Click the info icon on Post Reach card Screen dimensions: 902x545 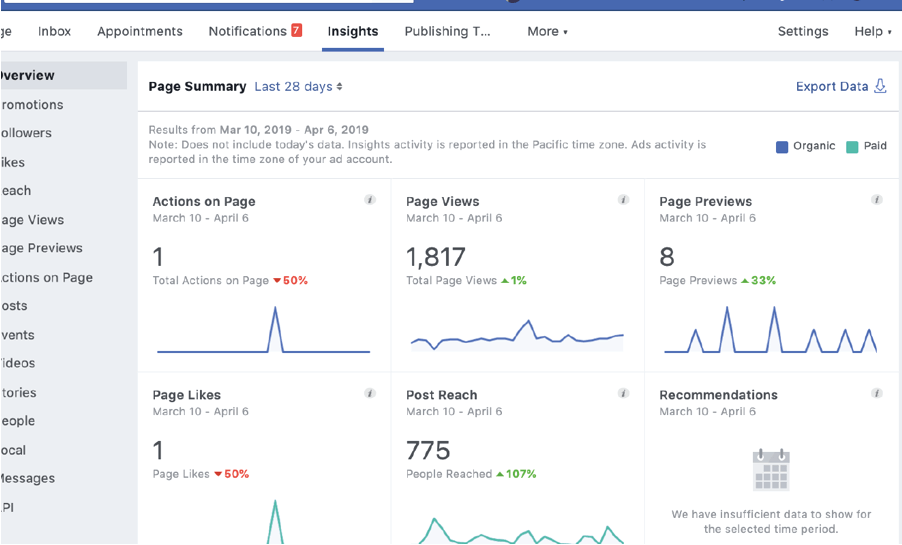coord(623,394)
